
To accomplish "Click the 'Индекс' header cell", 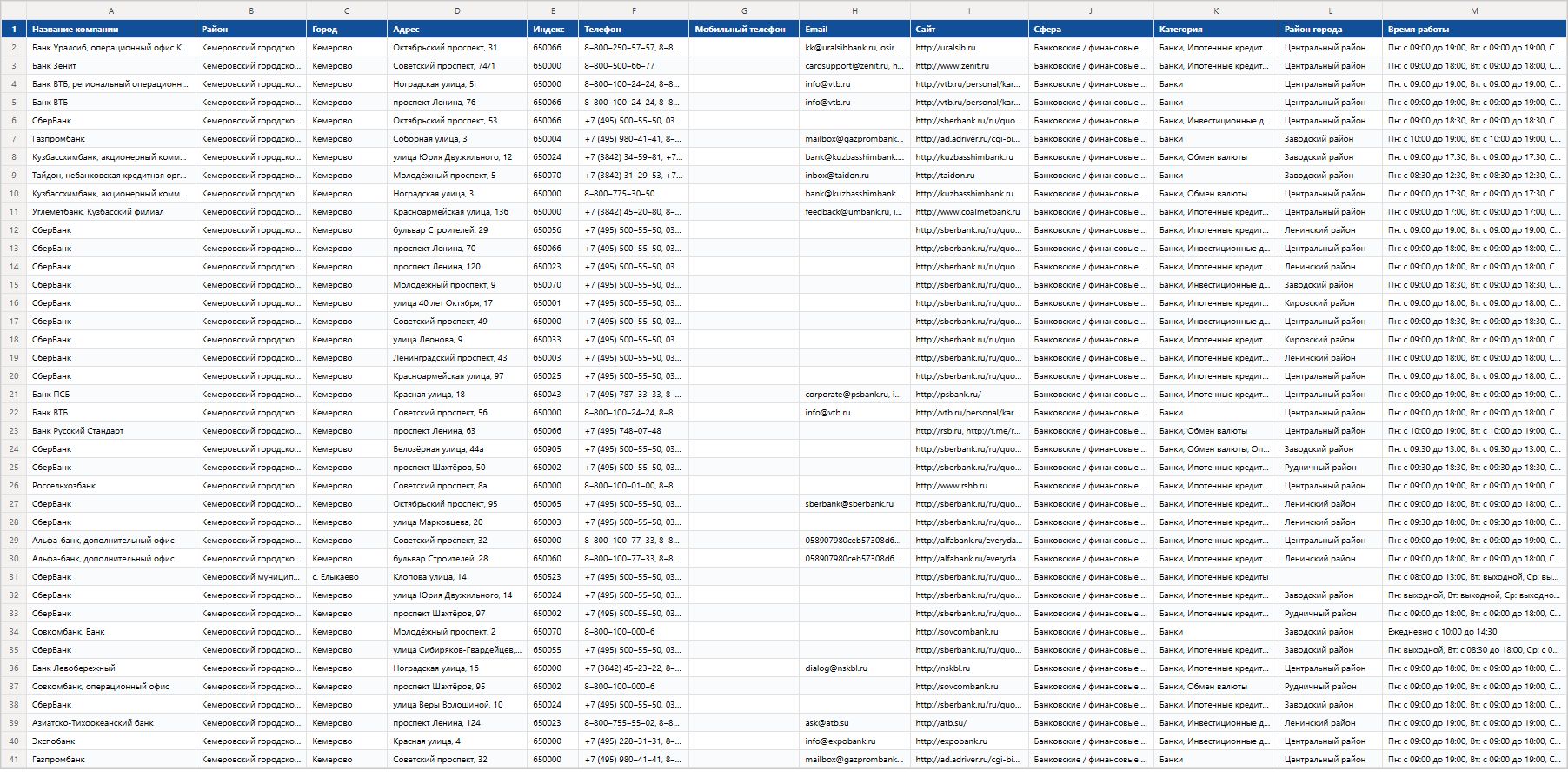I will [553, 30].
